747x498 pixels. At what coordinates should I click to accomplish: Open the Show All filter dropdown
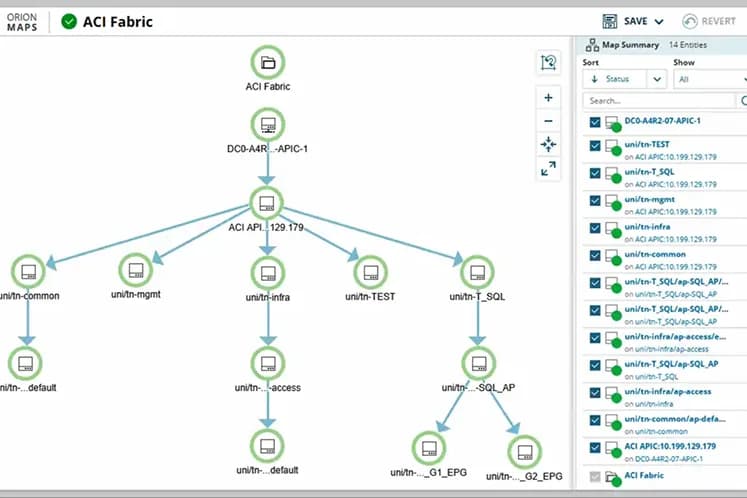click(x=710, y=79)
